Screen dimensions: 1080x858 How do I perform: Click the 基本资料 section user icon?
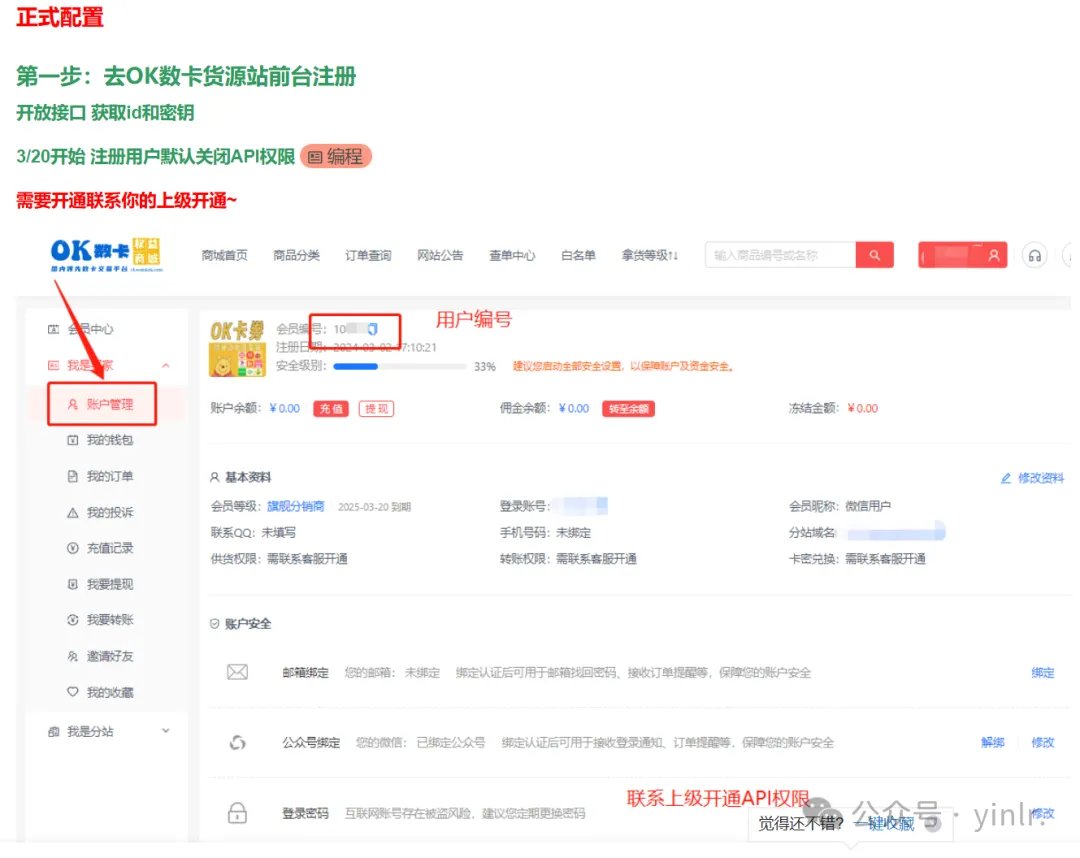tap(215, 477)
